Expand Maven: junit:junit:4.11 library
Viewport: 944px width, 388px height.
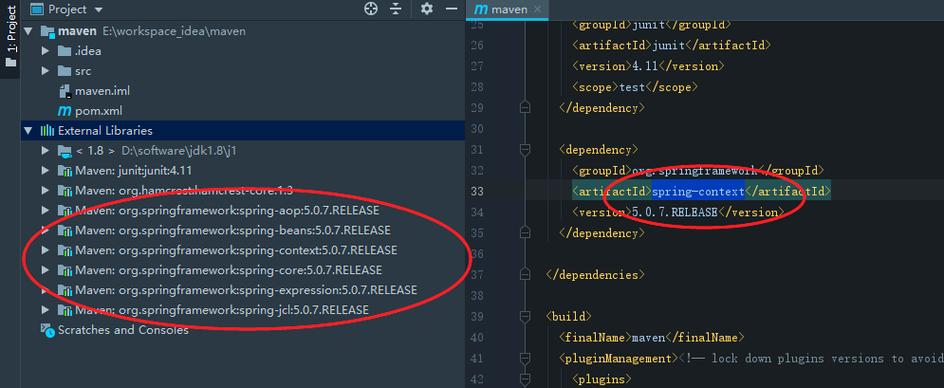point(45,171)
